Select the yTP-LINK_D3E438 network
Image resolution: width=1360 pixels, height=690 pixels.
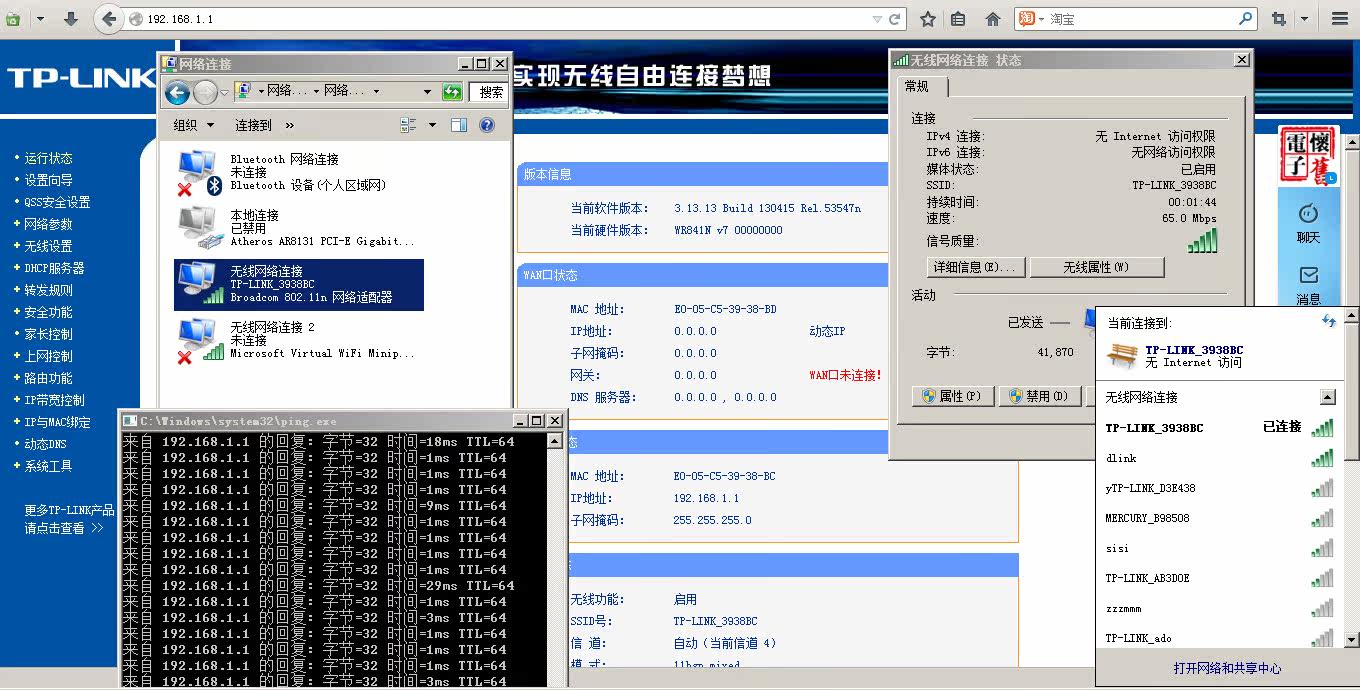tap(1219, 488)
